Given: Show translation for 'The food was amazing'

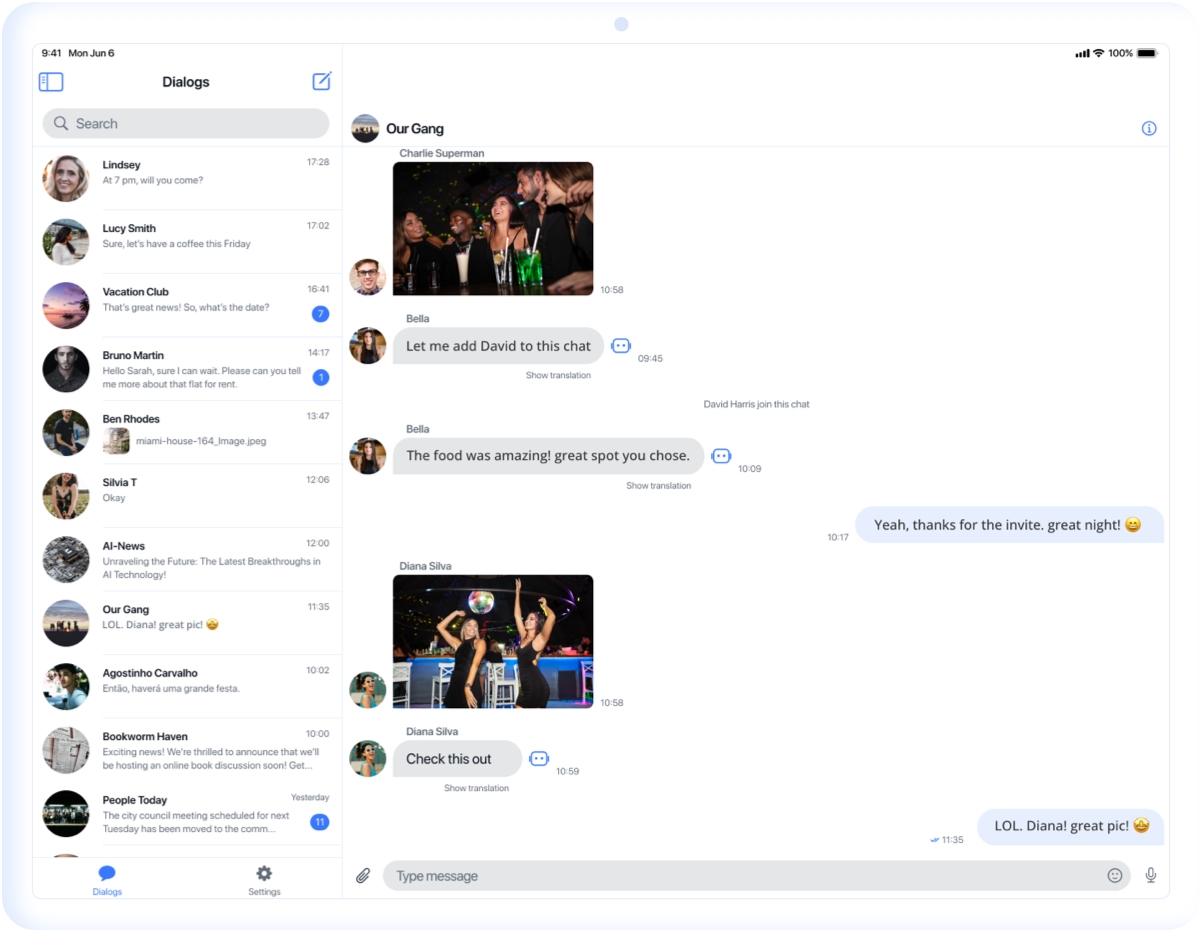Looking at the screenshot, I should (x=658, y=486).
